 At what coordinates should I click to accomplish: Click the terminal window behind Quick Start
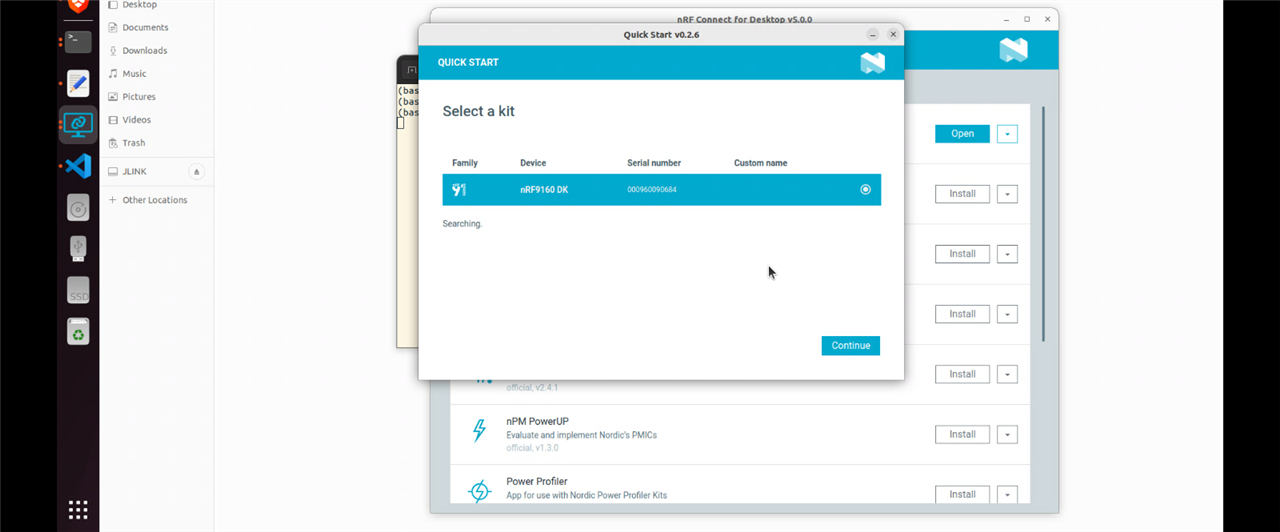click(x=407, y=200)
